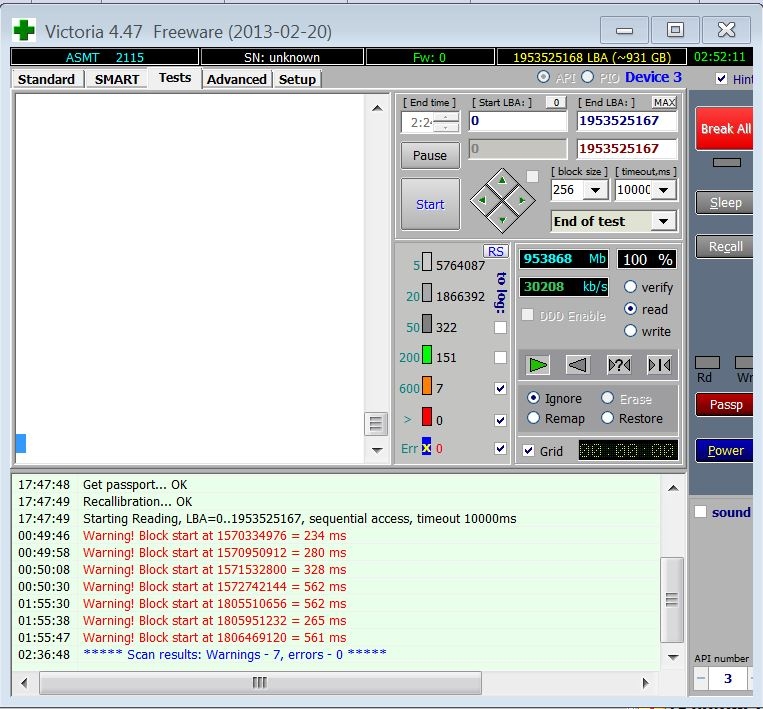Select the verify radio button
The image size is (763, 709).
coord(630,287)
